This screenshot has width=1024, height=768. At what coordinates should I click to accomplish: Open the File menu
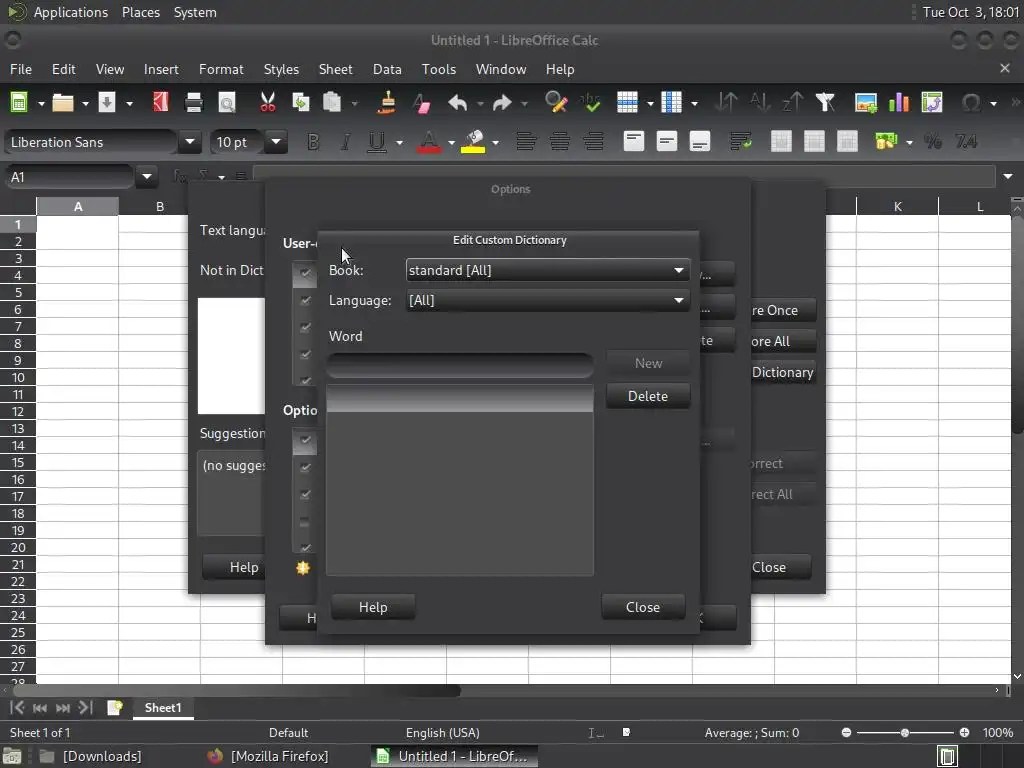pos(21,69)
